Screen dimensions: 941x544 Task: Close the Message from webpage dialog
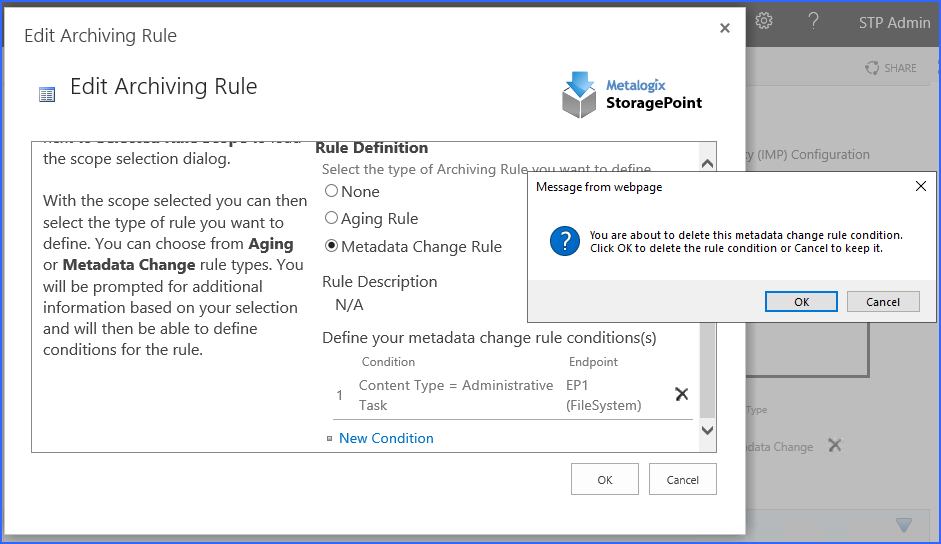click(x=921, y=187)
